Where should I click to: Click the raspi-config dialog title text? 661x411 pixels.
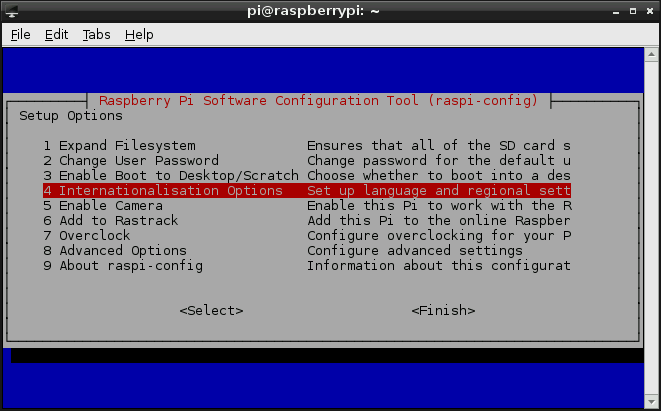pyautogui.click(x=319, y=101)
